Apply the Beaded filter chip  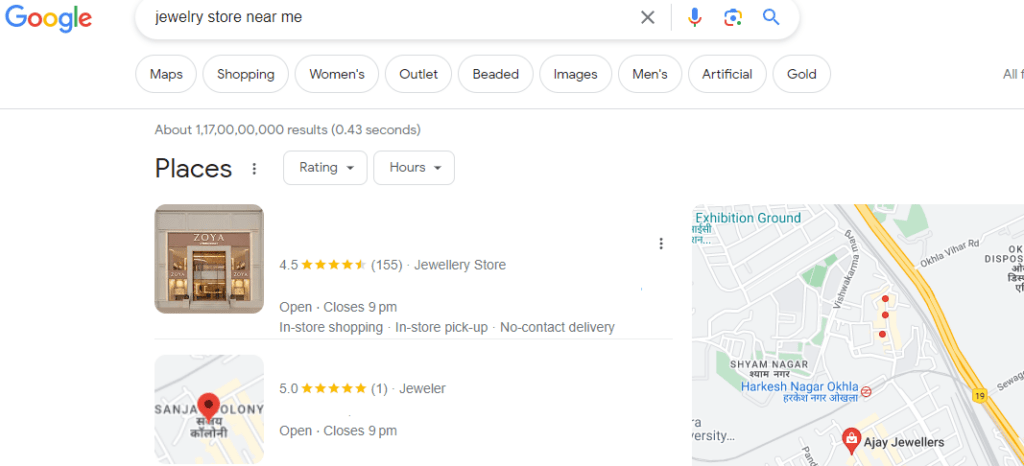(x=495, y=74)
